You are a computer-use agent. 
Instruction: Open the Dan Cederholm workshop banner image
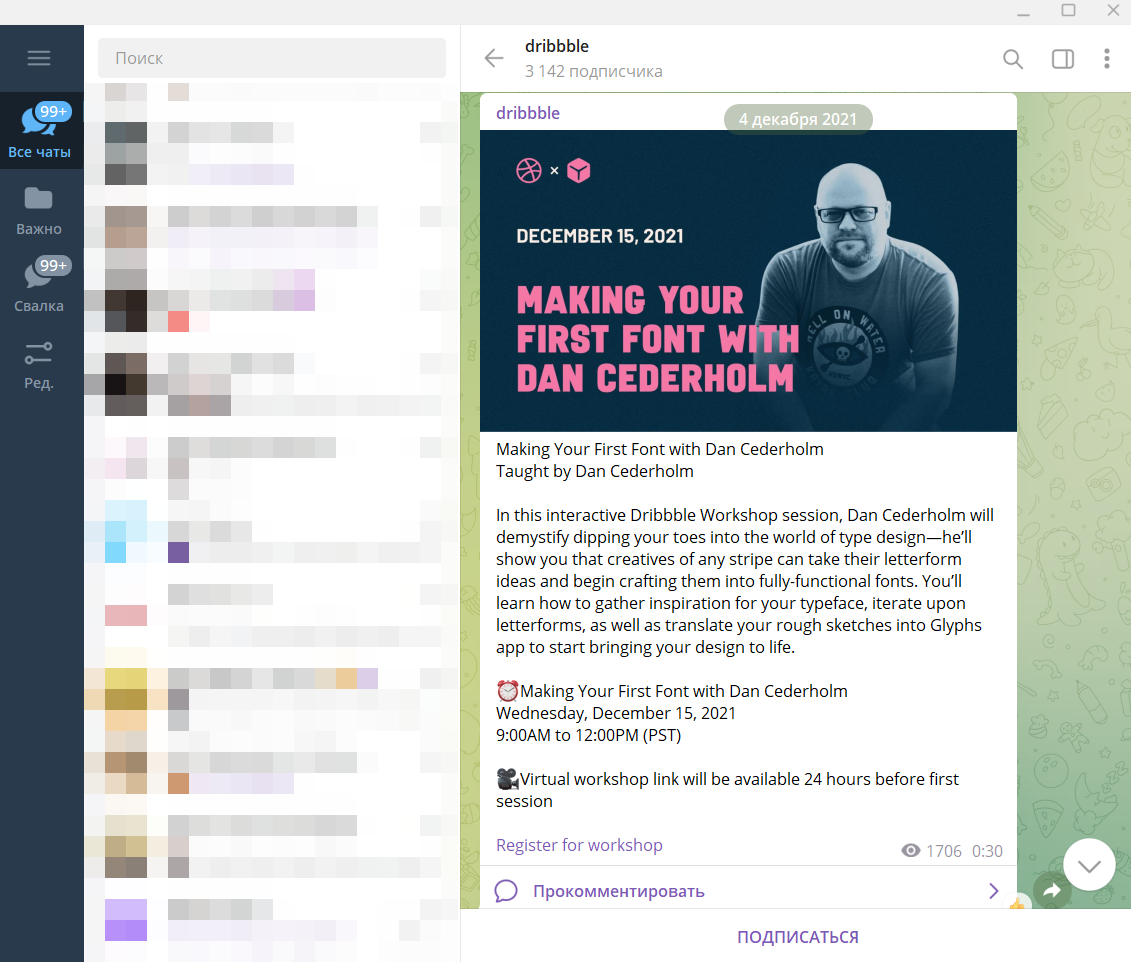(x=748, y=281)
